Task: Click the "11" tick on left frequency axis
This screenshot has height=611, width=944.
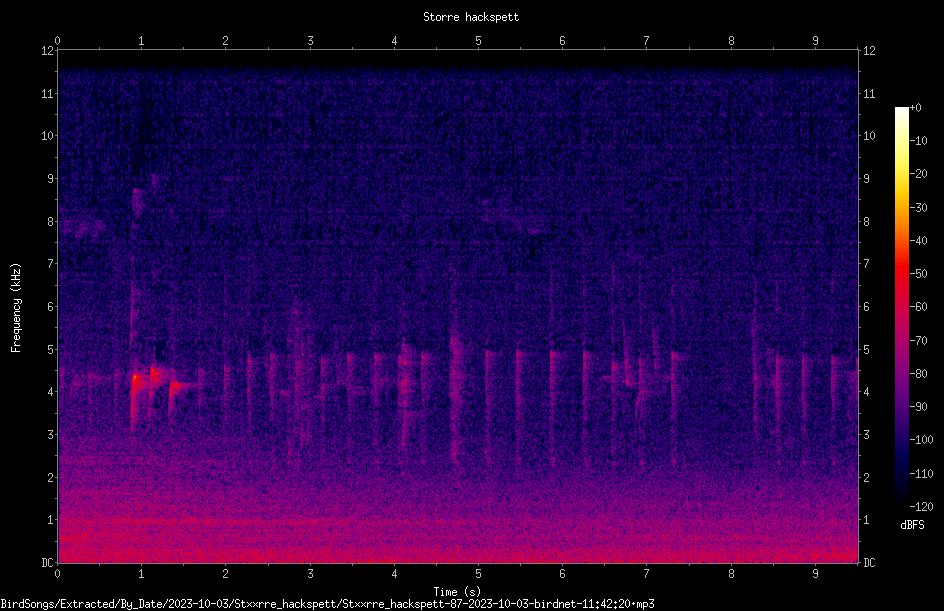Action: (47, 93)
